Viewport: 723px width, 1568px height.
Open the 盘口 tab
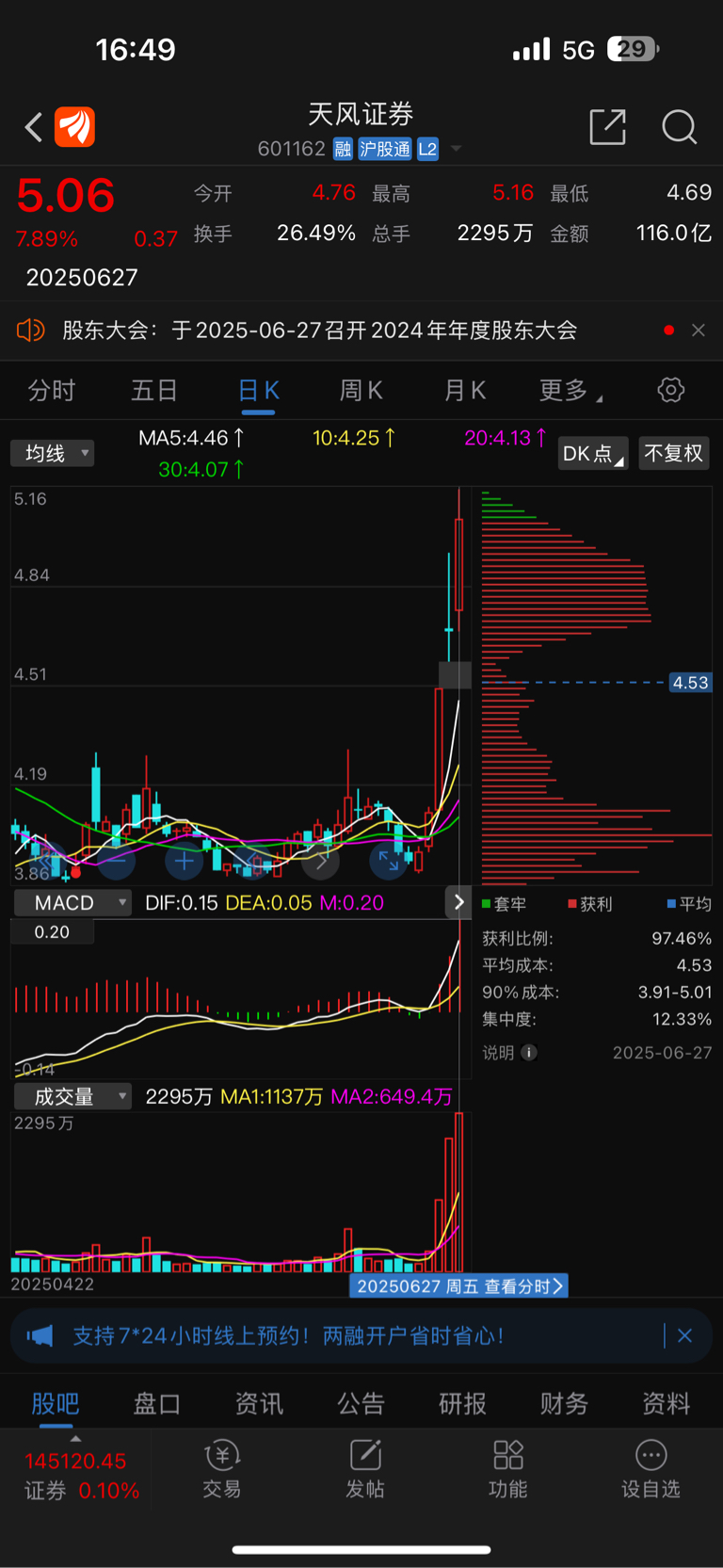[x=156, y=1404]
